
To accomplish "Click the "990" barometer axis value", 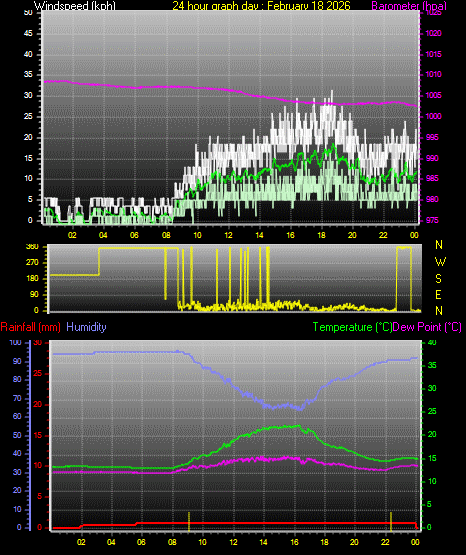I will [x=432, y=158].
